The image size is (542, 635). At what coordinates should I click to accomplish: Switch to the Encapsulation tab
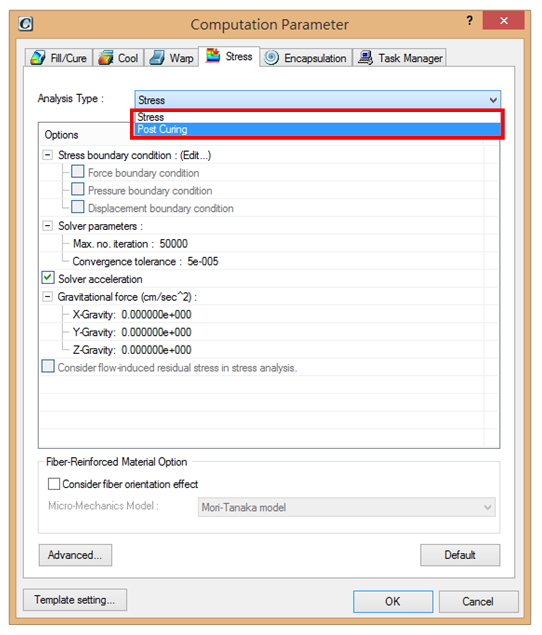(306, 58)
